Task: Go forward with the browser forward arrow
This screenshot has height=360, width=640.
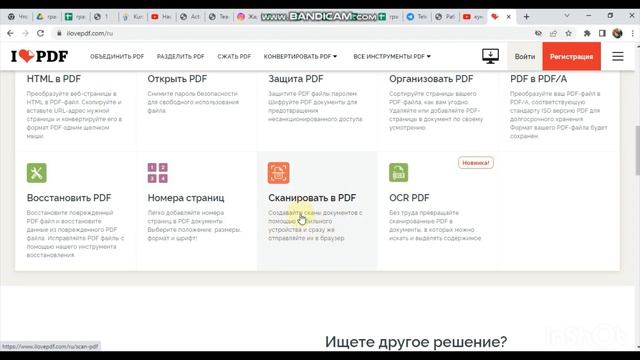Action: click(25, 33)
